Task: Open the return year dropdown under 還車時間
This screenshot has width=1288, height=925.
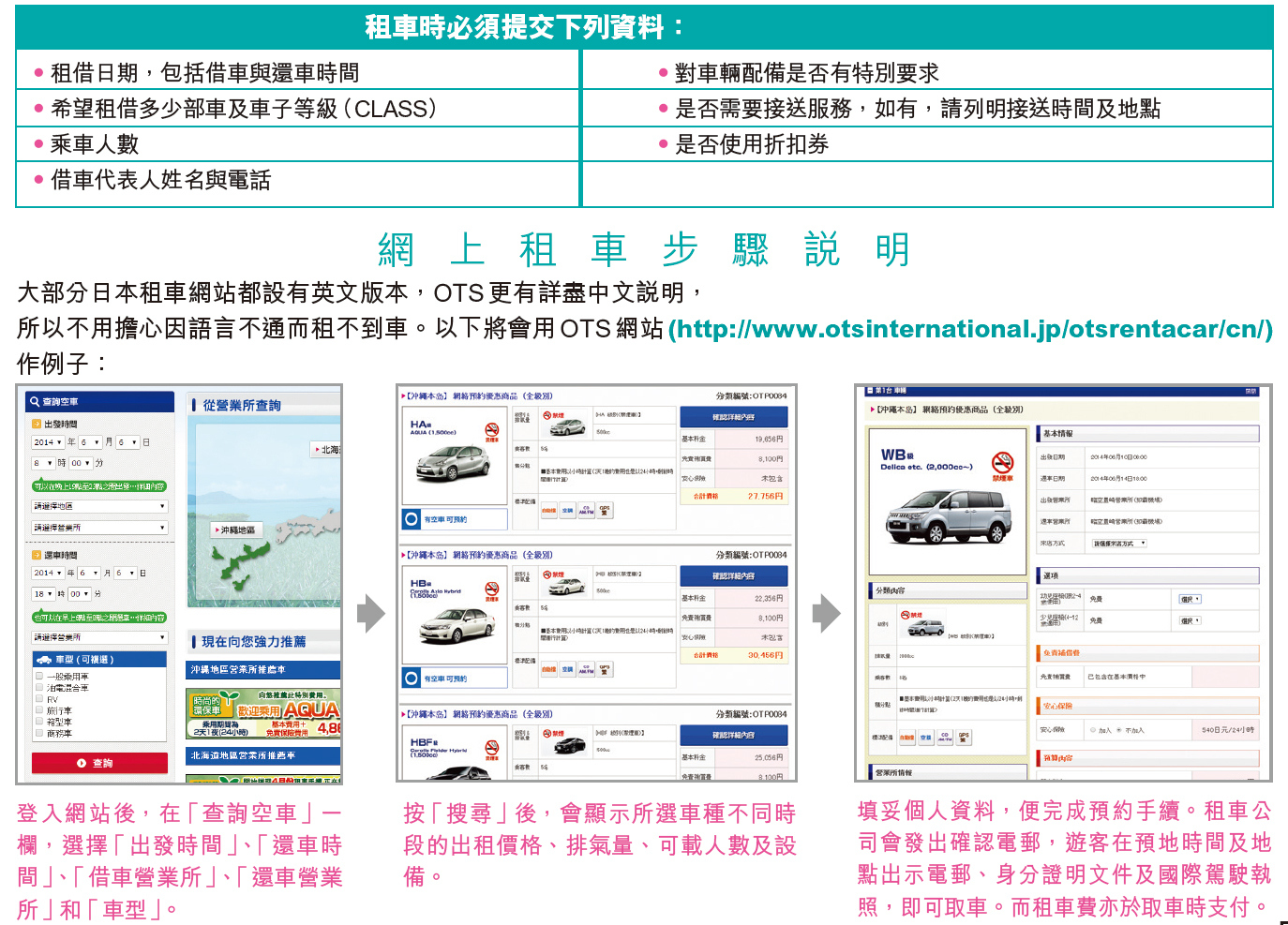Action: [x=48, y=573]
